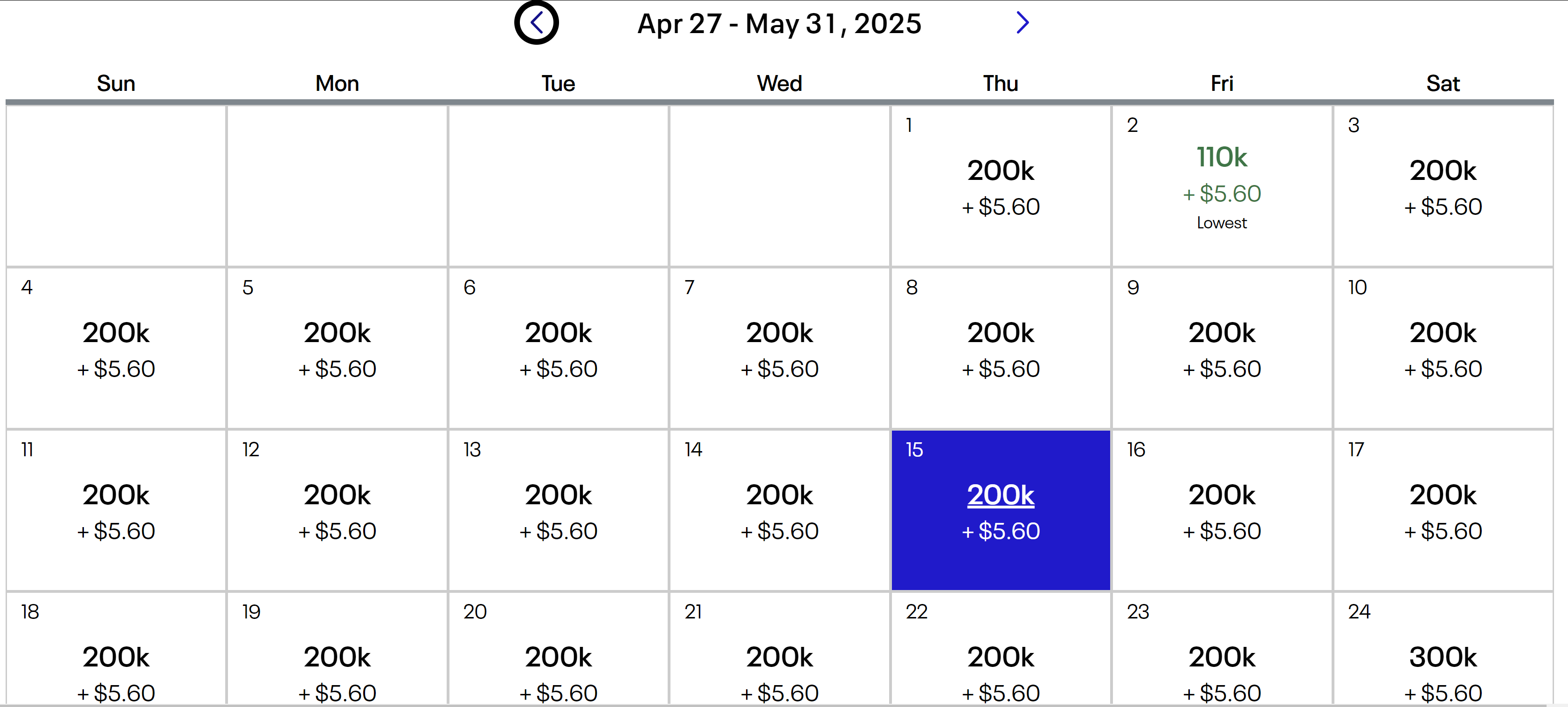This screenshot has height=707, width=1568.
Task: Select May 8 Thursday fare
Action: click(1001, 348)
